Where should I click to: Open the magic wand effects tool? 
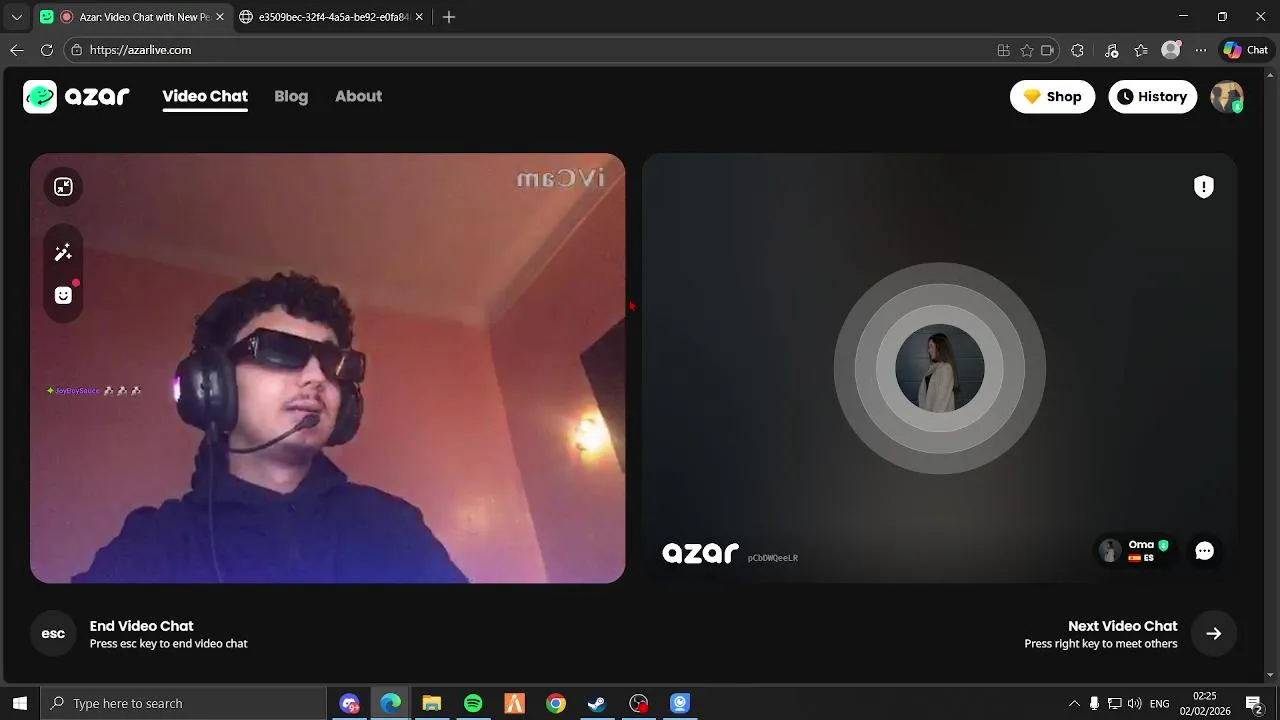click(63, 253)
